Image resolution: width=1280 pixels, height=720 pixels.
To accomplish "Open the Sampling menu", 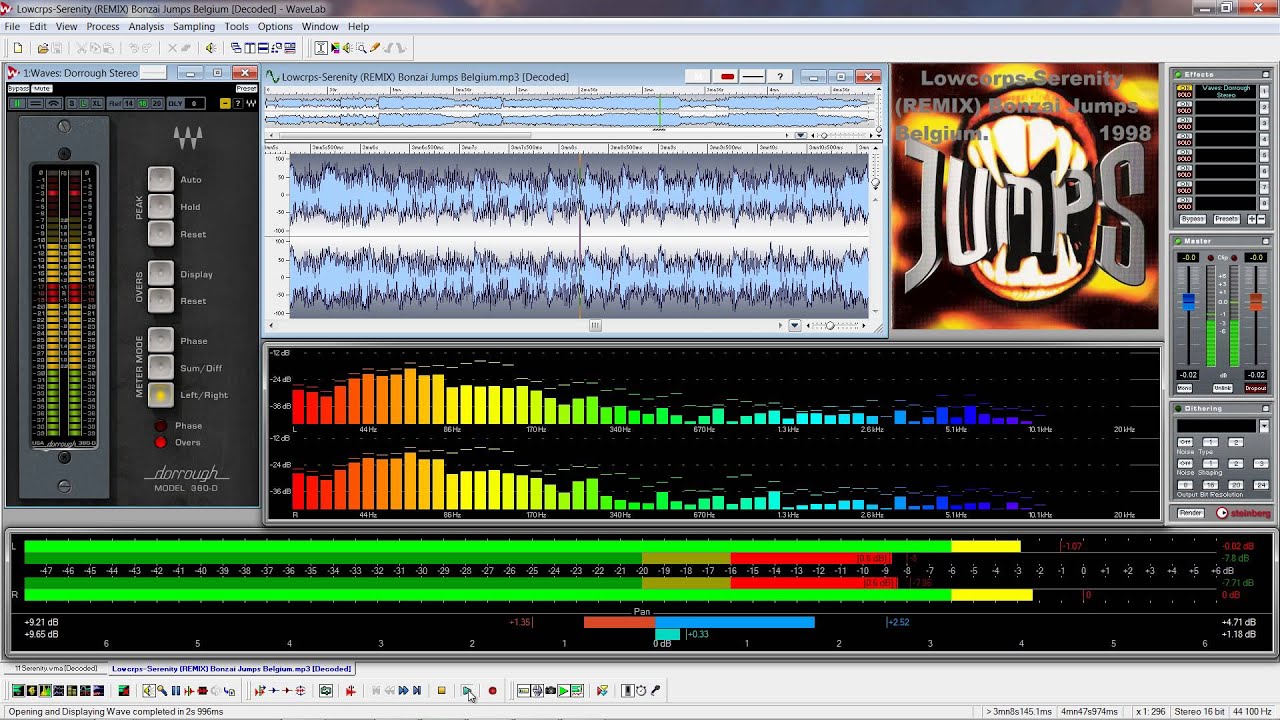I will (194, 26).
